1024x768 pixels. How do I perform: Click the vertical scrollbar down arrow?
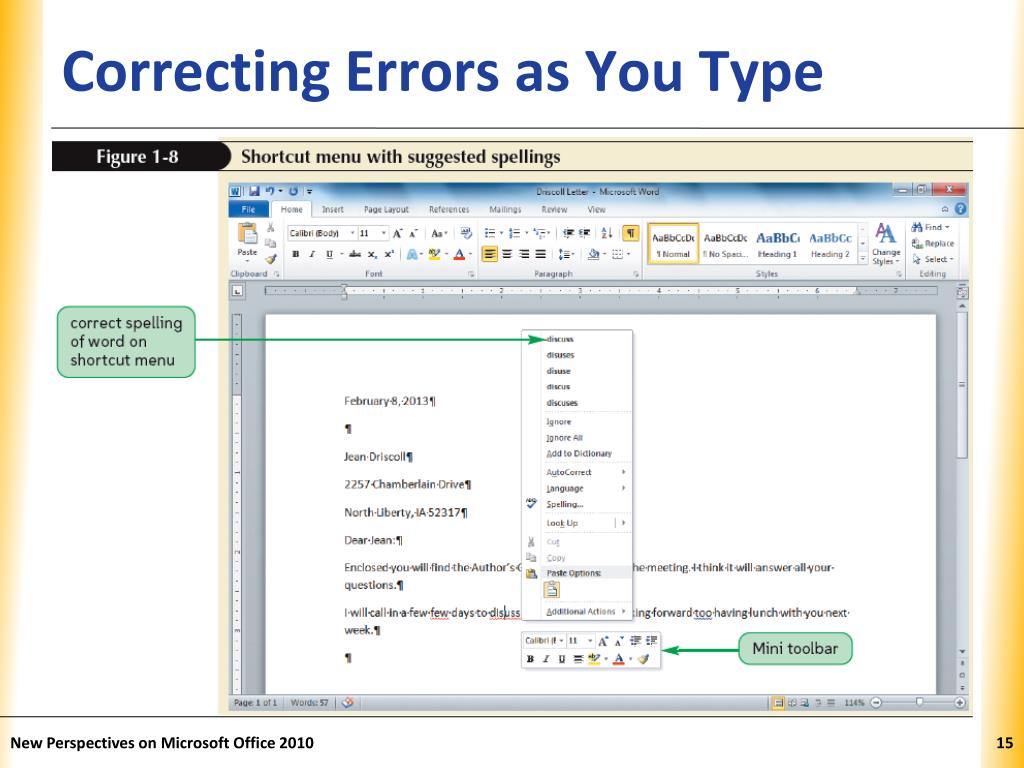click(x=962, y=652)
